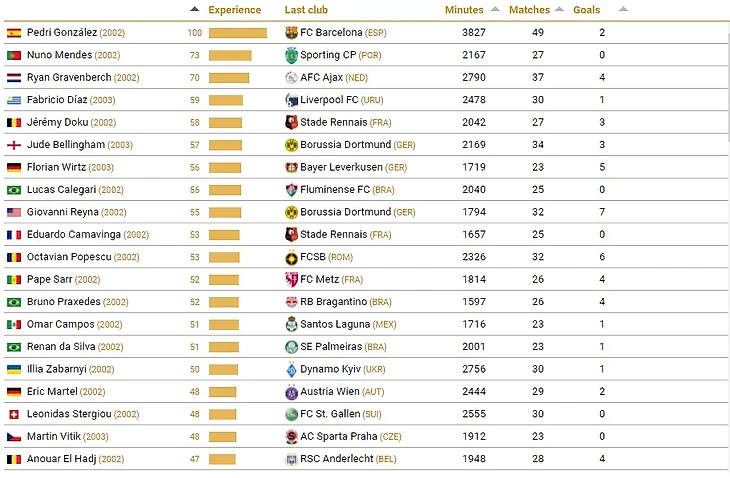Click Pedri González's experience bar

(x=237, y=33)
